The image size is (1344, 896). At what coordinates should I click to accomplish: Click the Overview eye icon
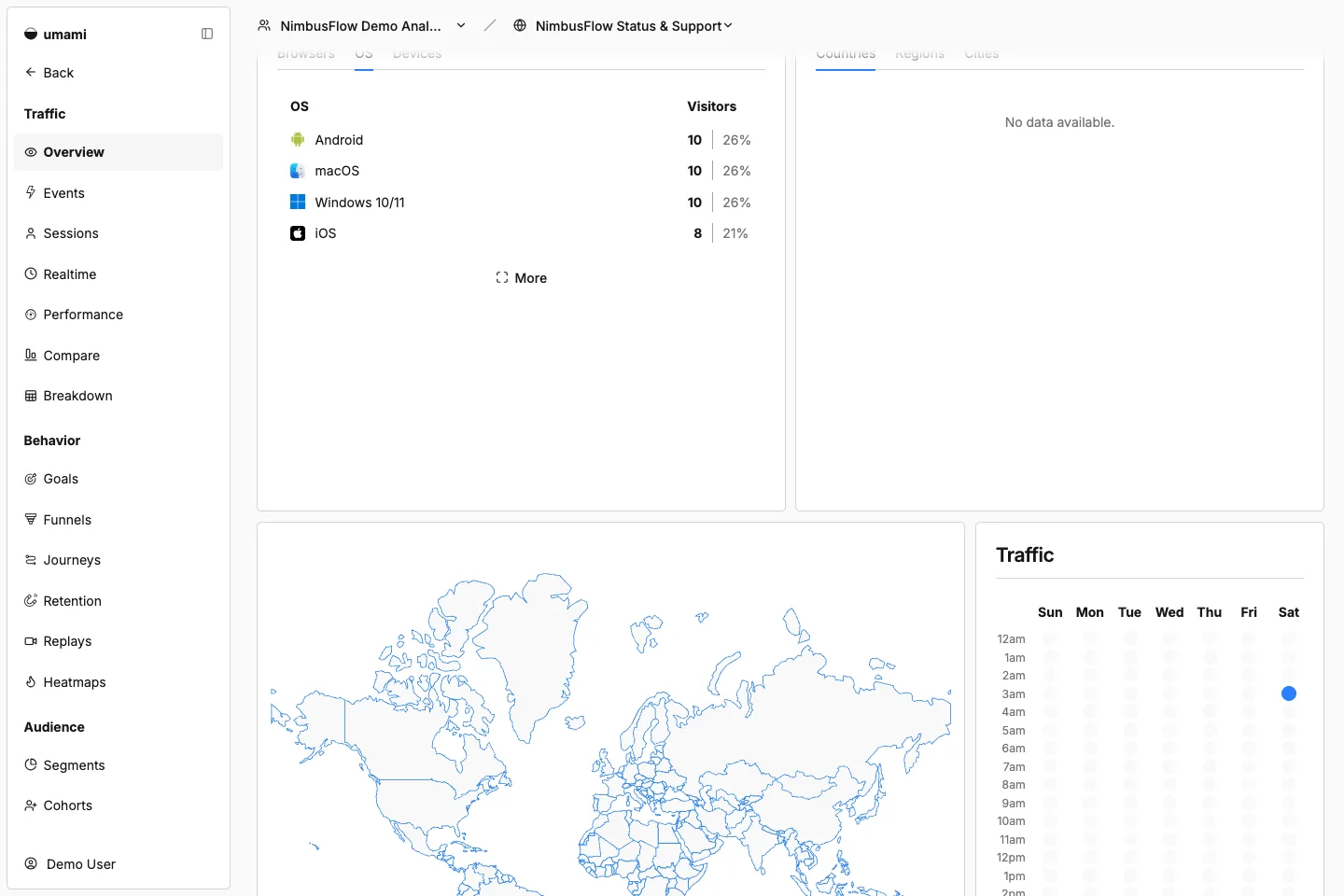pos(31,152)
